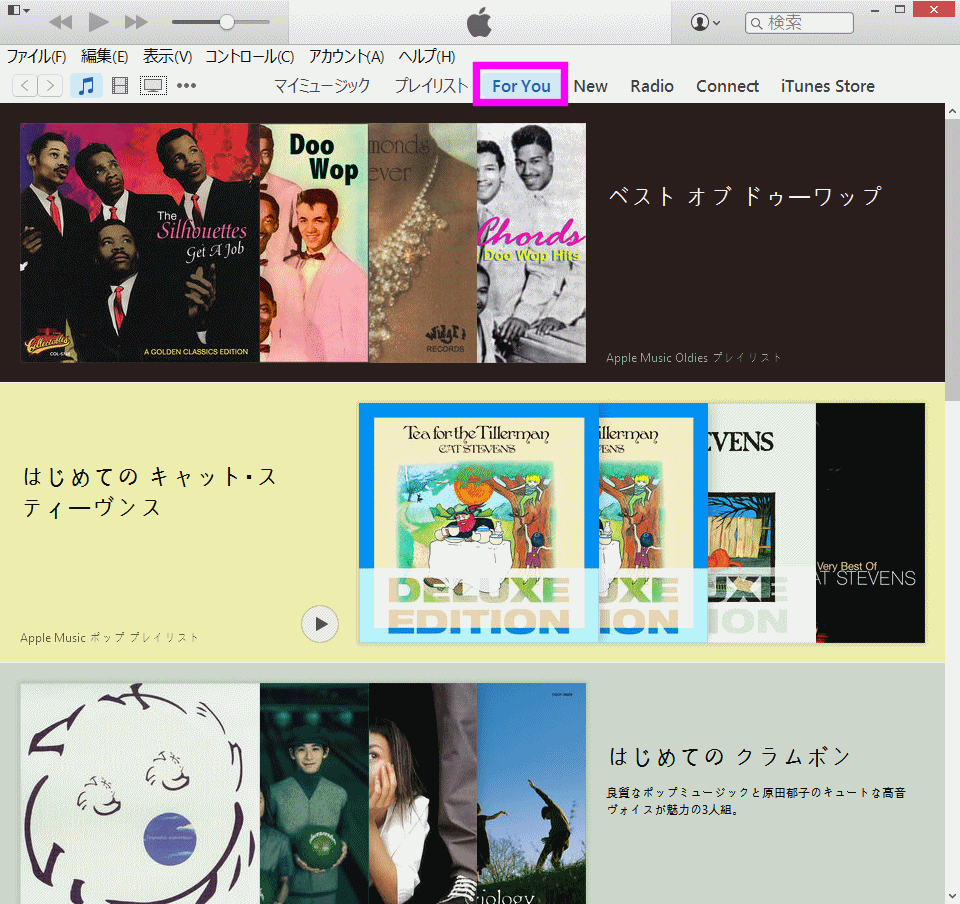
Task: Switch to the Movies library icon
Action: 120,86
